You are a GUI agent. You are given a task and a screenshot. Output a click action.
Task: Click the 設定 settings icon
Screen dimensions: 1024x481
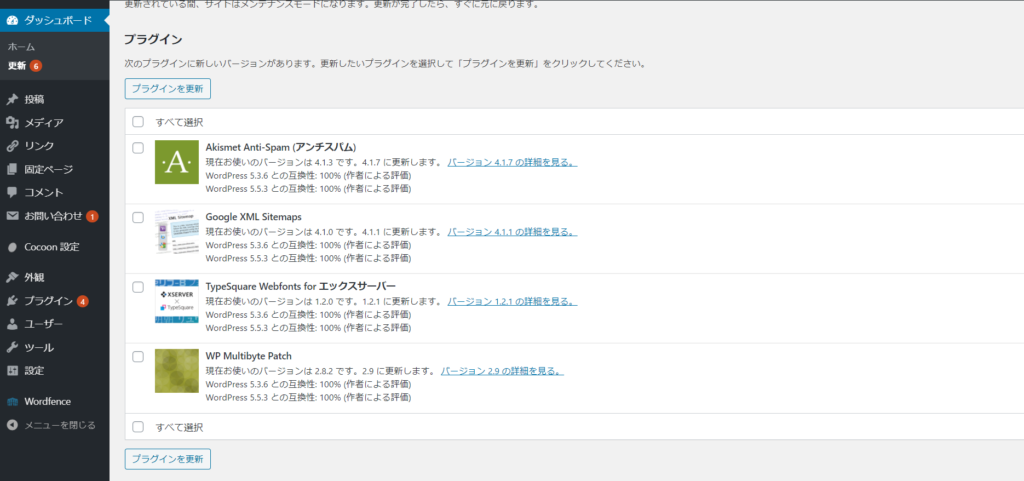tap(12, 371)
